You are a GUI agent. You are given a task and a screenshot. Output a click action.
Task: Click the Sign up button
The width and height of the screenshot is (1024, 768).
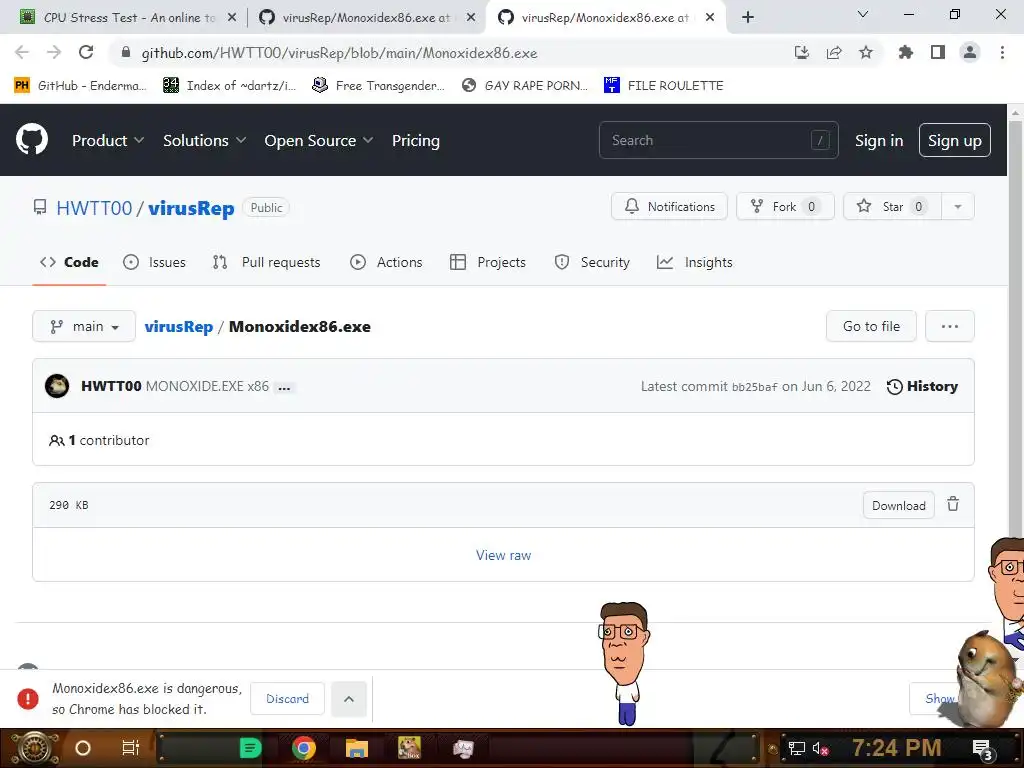pyautogui.click(x=954, y=140)
